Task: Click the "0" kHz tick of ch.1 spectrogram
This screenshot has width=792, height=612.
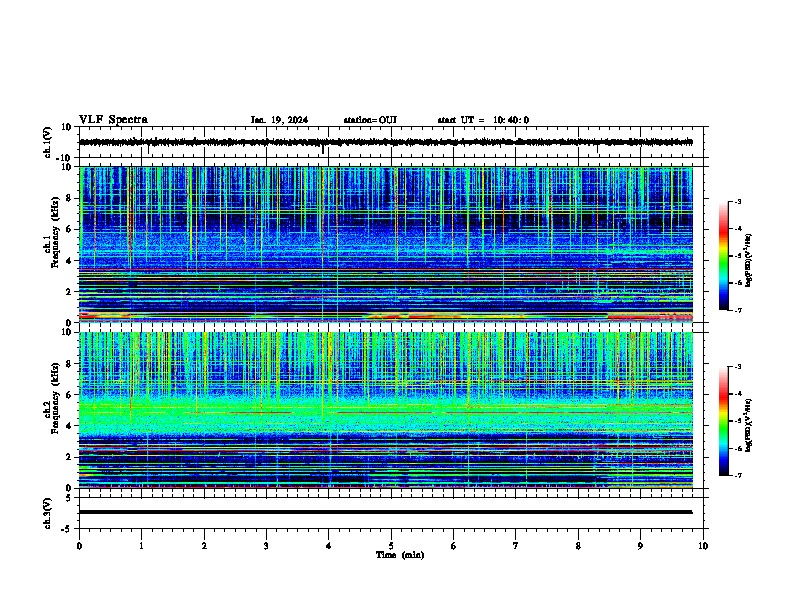Action: click(x=70, y=322)
